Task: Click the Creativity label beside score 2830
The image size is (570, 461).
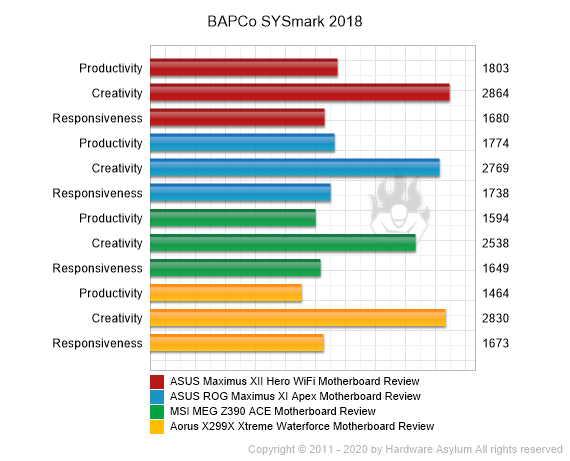Action: [x=117, y=318]
